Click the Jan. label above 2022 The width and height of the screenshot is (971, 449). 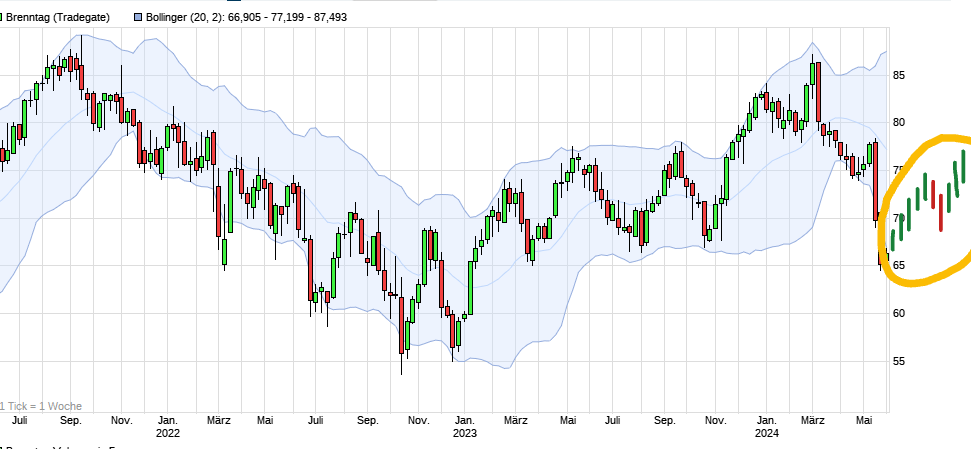(x=168, y=421)
